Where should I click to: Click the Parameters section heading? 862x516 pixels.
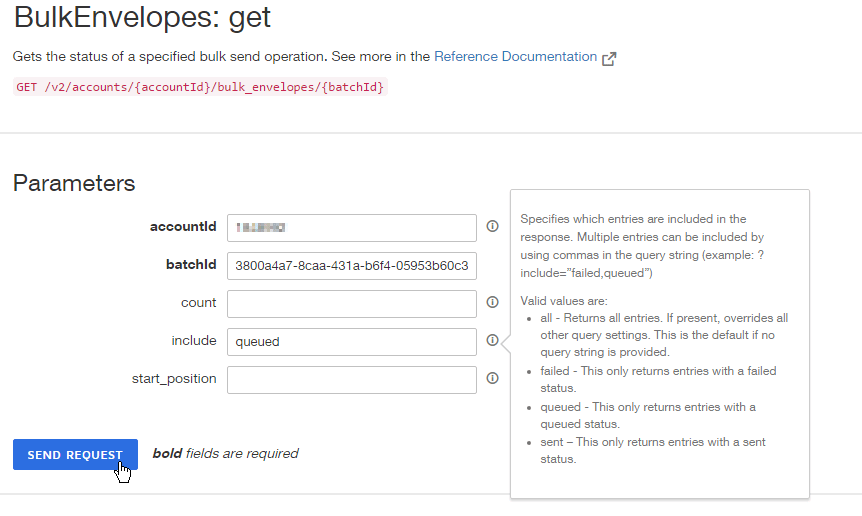click(74, 183)
